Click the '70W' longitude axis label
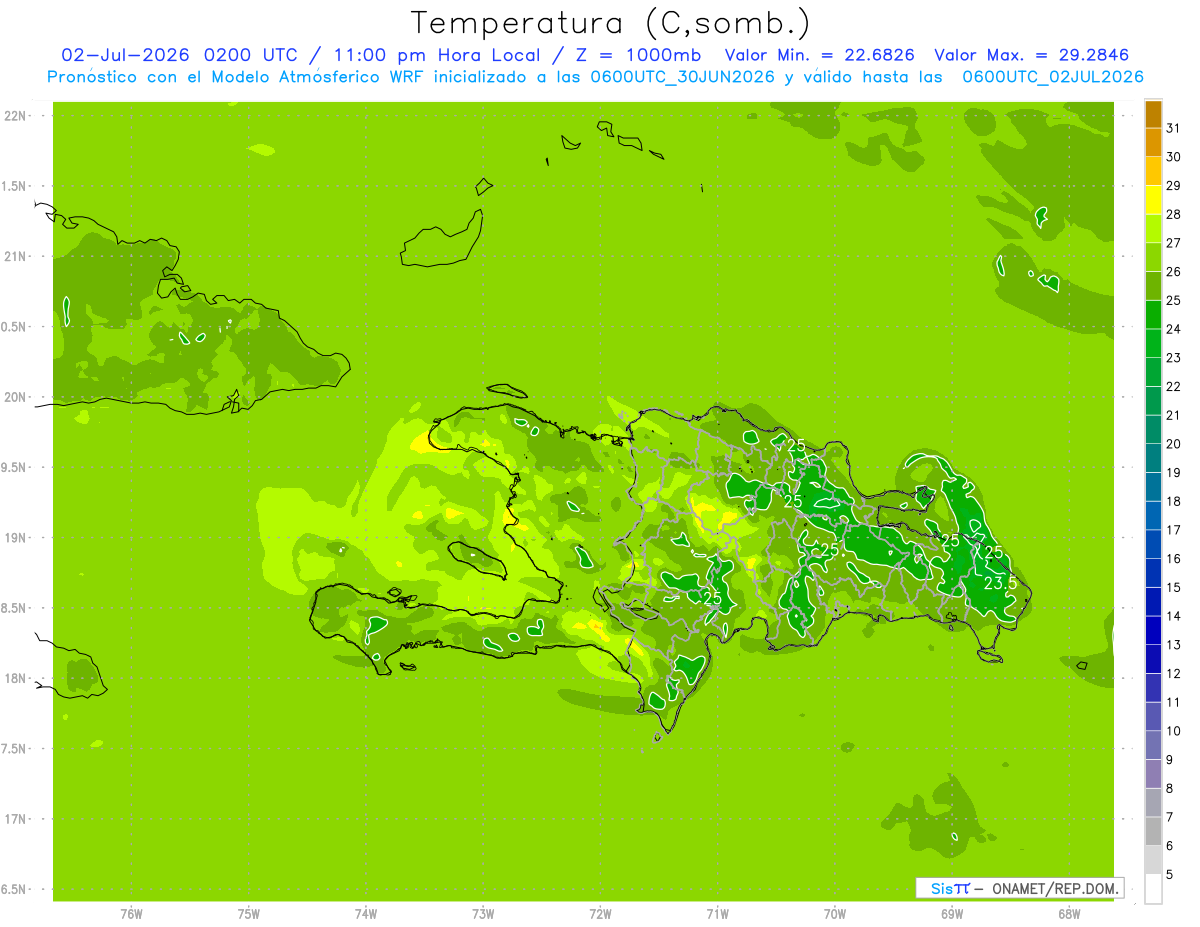1200x927 pixels. tap(835, 913)
